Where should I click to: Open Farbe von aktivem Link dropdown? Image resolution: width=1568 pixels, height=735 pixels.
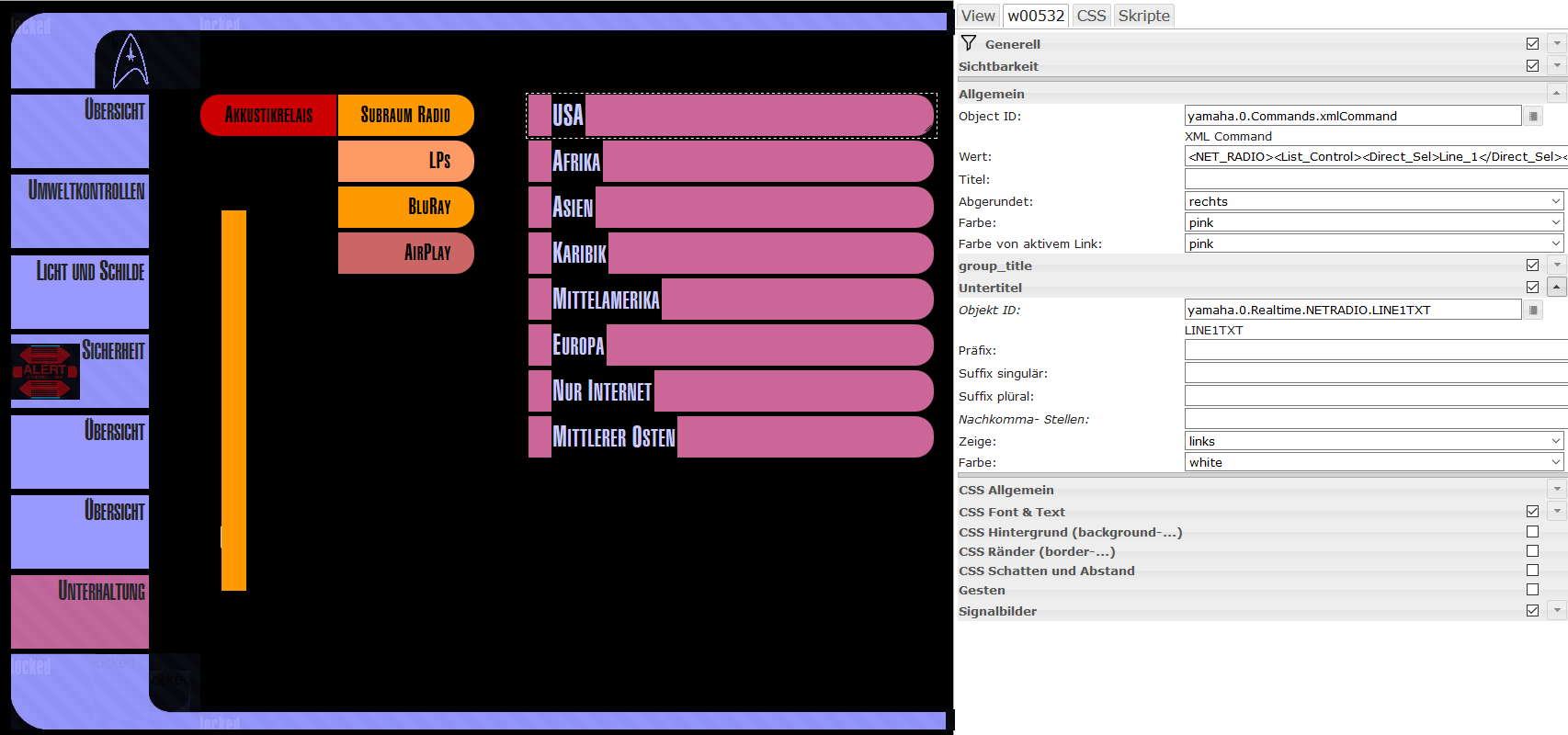coord(1375,243)
